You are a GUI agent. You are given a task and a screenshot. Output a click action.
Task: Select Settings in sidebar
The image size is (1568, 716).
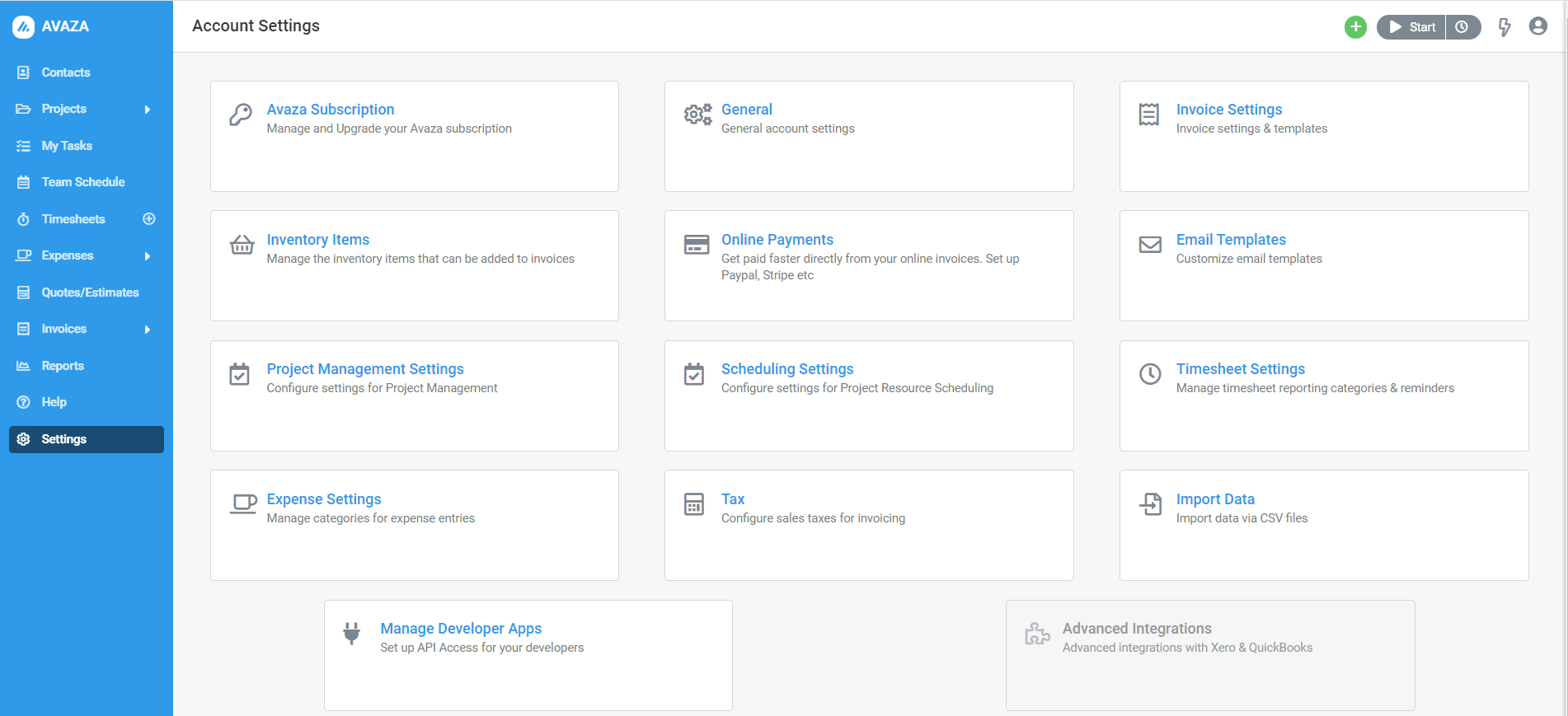coord(87,439)
